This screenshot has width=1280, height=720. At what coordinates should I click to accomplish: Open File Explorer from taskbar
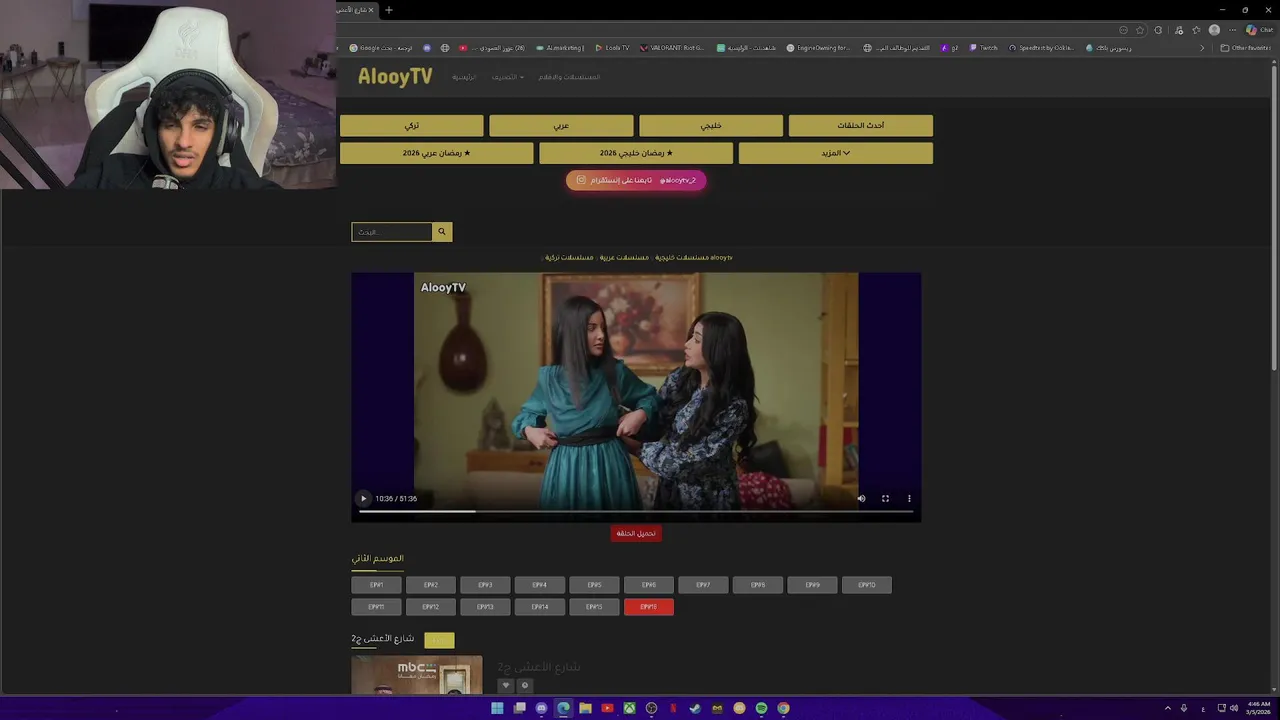(585, 708)
